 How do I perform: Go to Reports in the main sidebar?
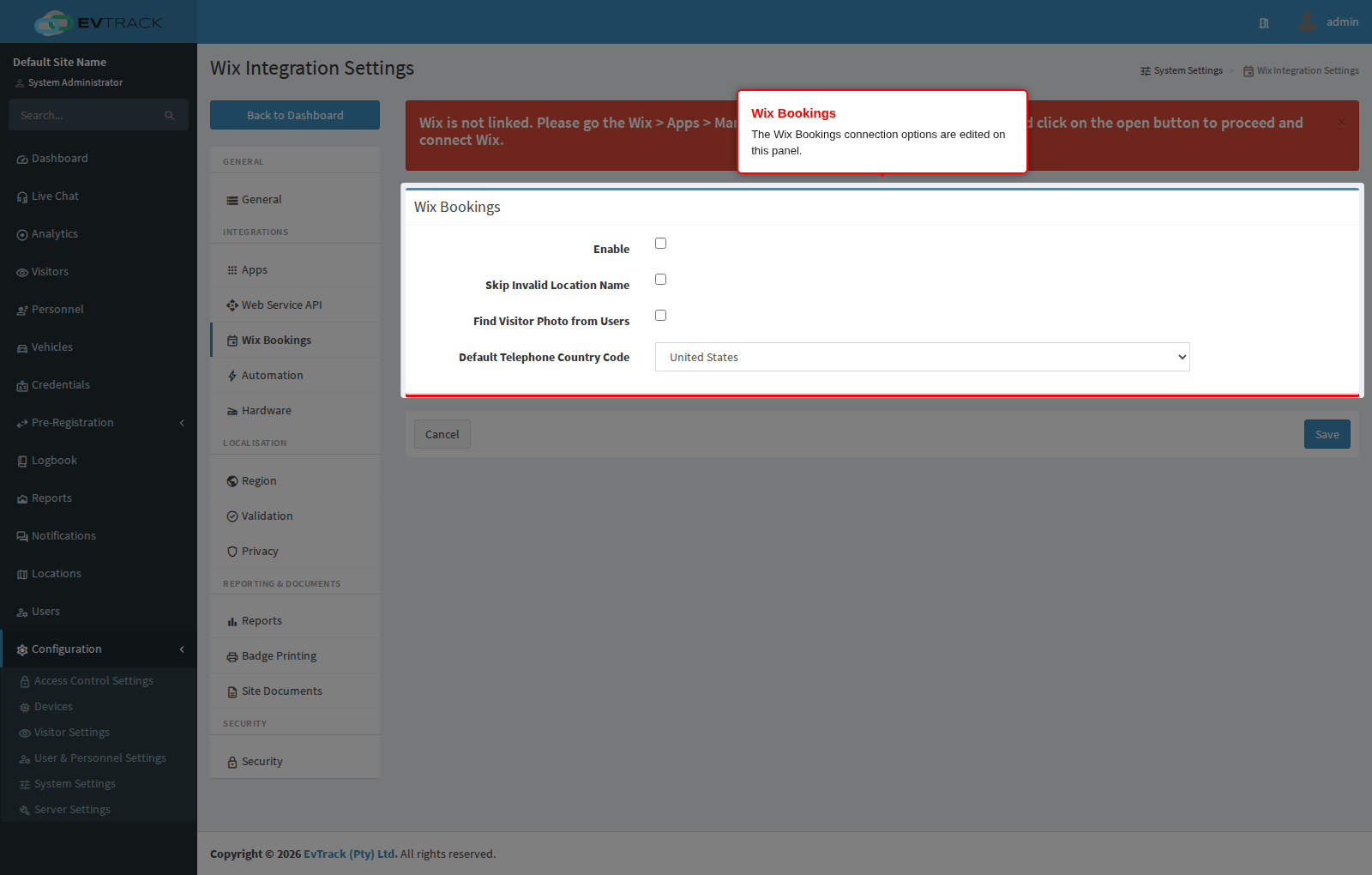[99, 498]
